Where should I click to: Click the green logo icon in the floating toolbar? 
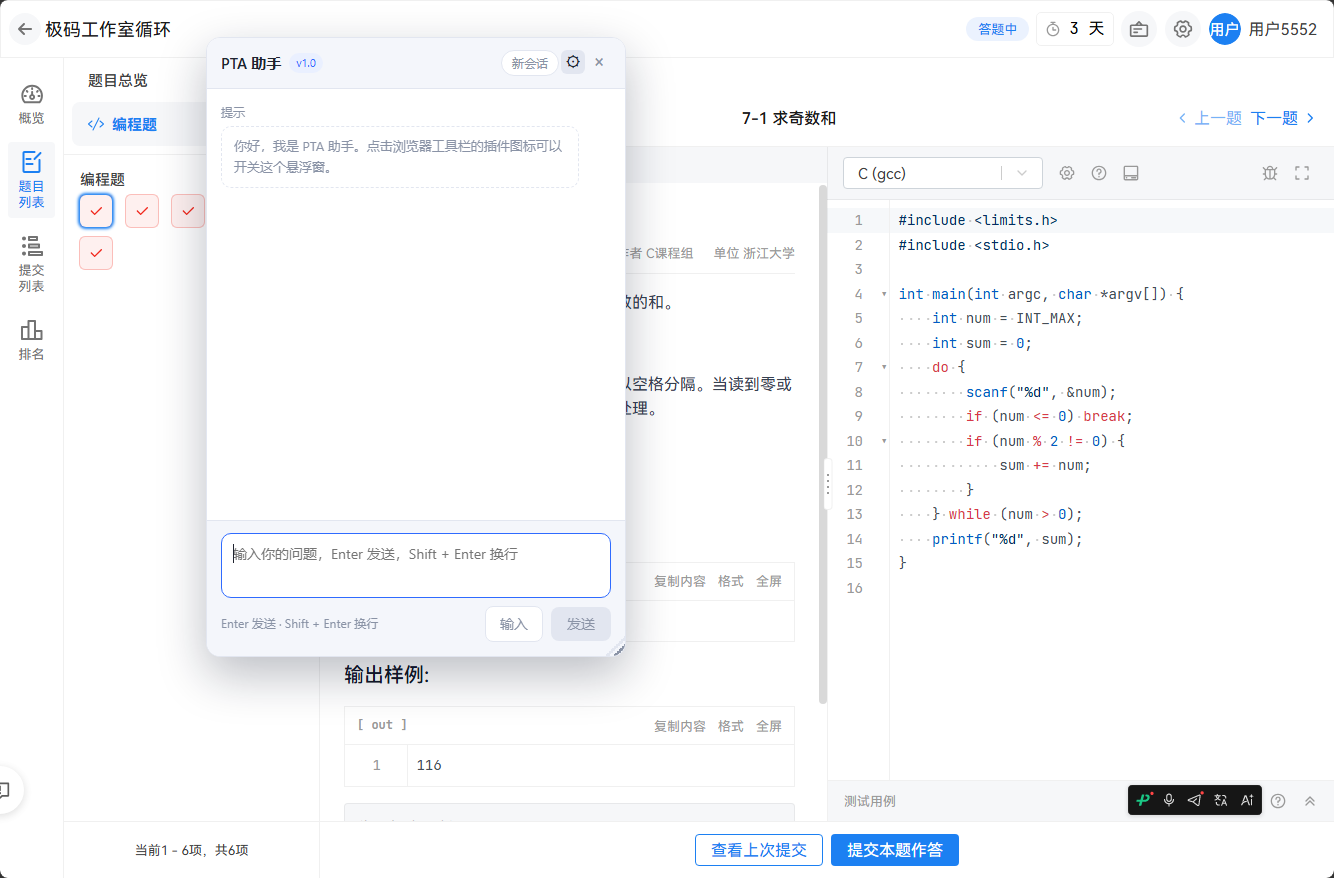[x=1144, y=800]
